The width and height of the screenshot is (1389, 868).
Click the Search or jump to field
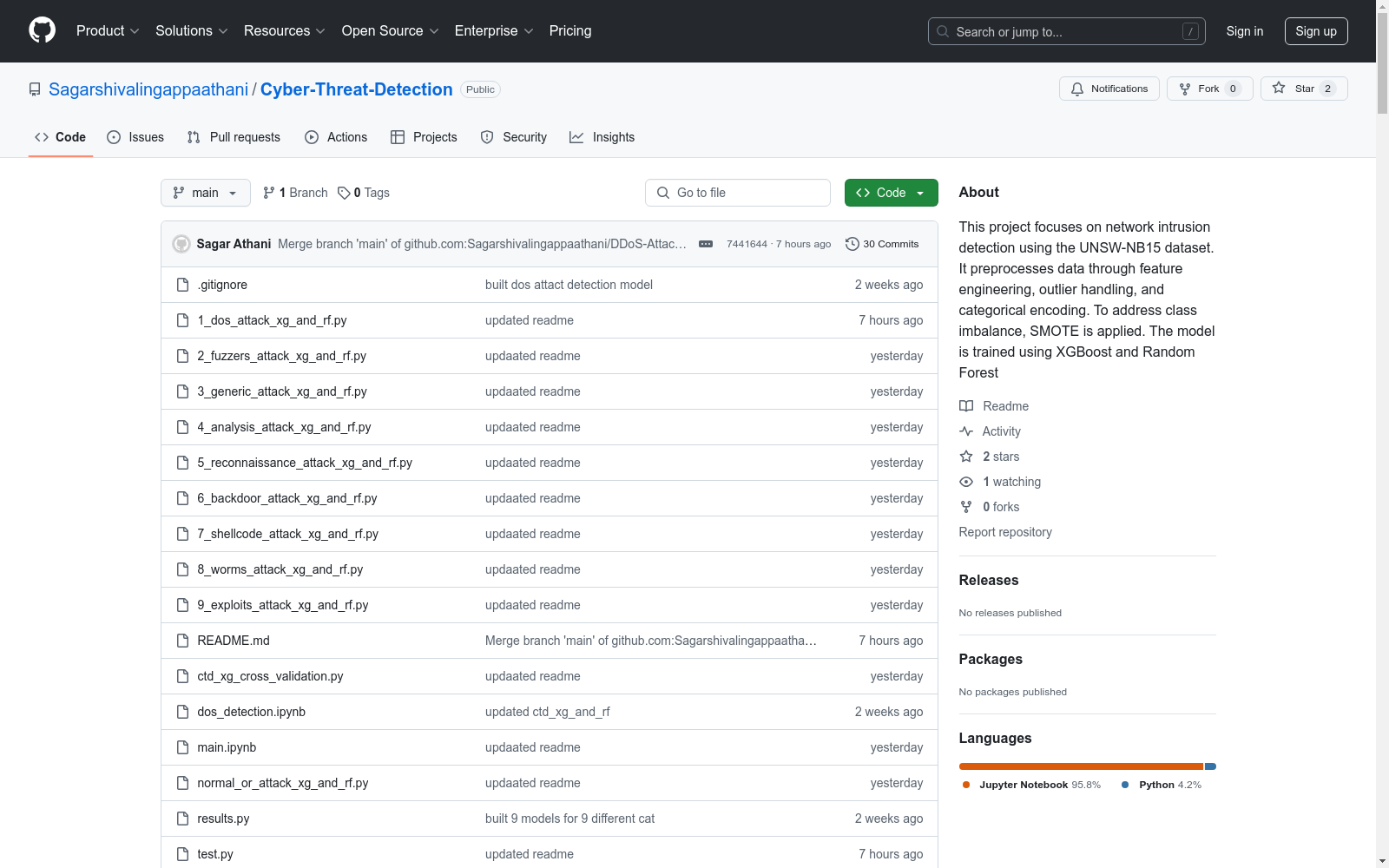pyautogui.click(x=1067, y=31)
